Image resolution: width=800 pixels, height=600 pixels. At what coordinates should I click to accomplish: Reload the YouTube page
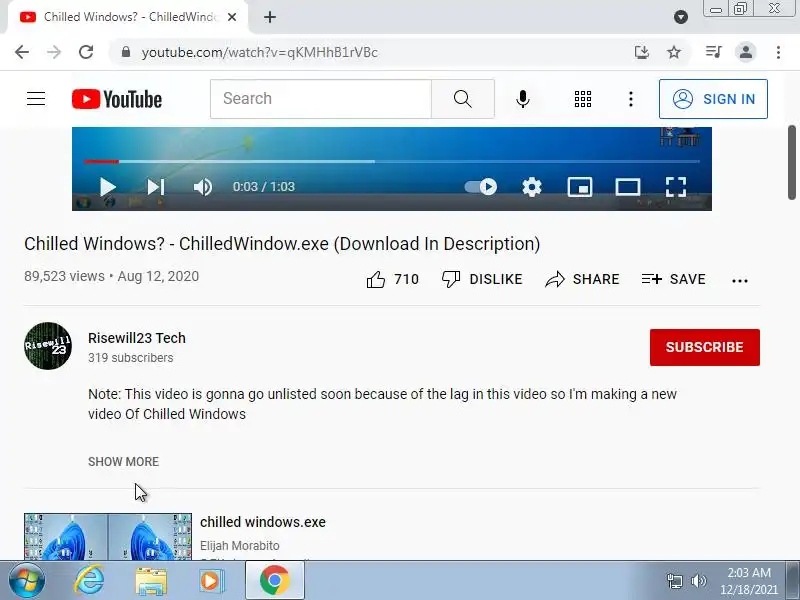click(86, 52)
